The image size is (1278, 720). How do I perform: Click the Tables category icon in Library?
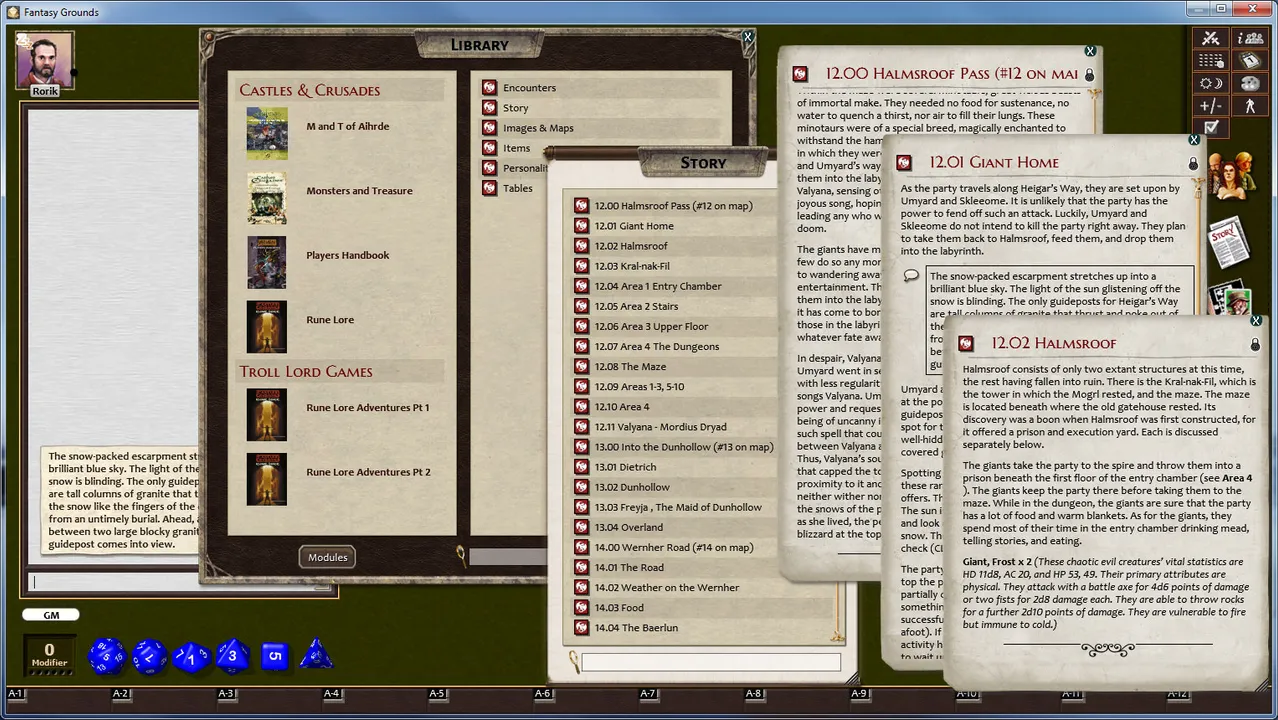pos(489,188)
